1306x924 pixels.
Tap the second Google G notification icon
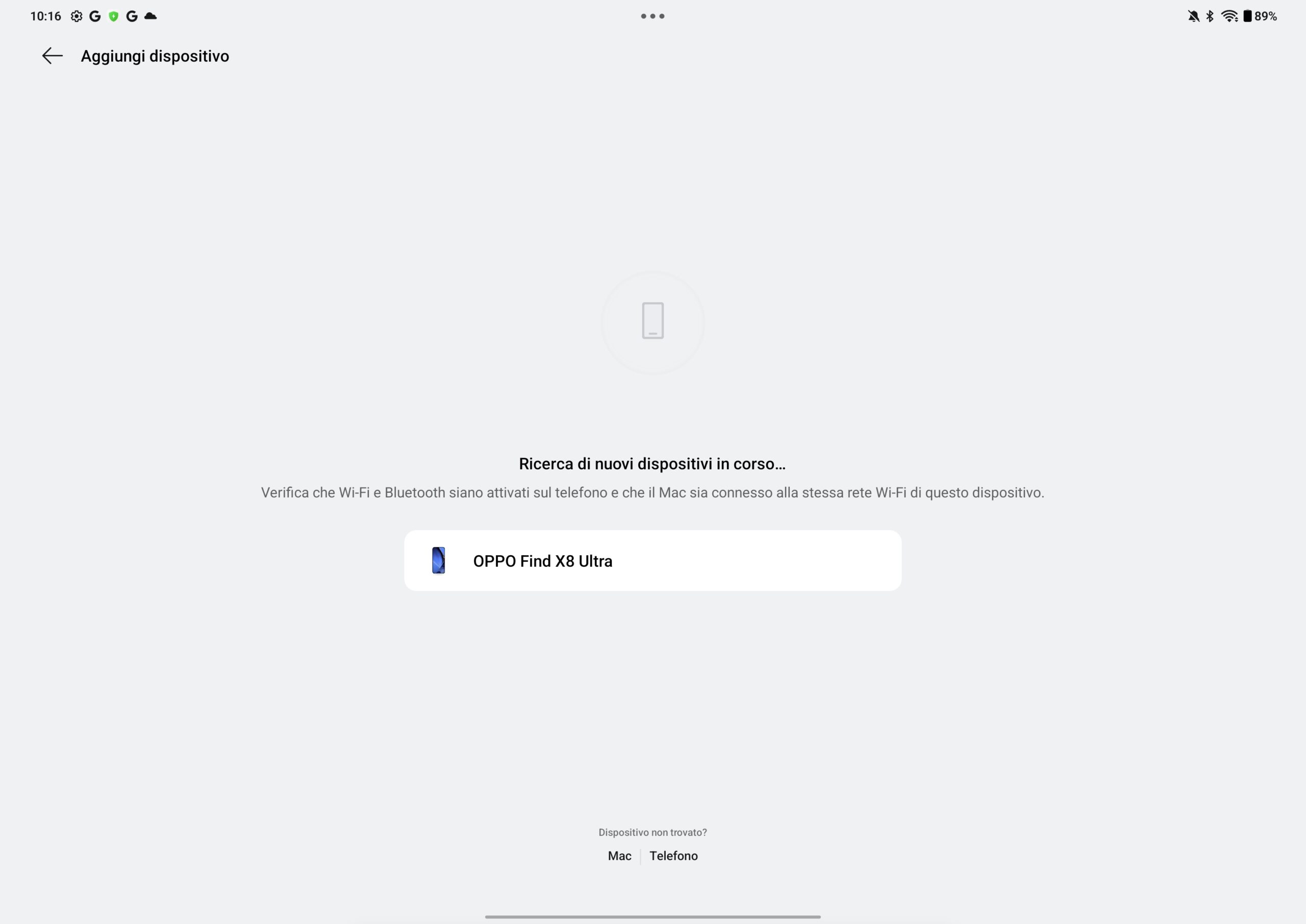tap(132, 16)
